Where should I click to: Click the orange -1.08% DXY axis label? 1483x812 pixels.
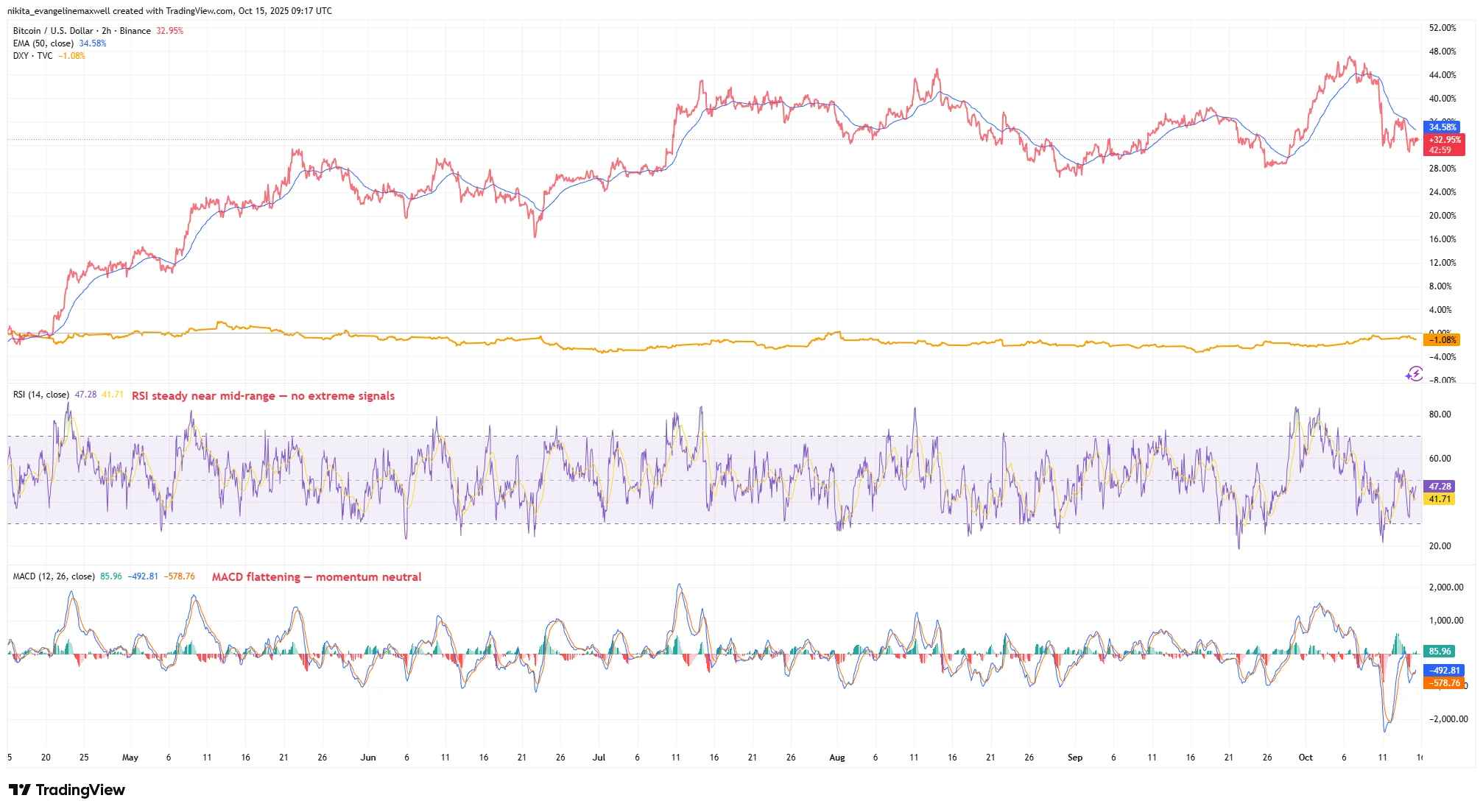[1441, 340]
